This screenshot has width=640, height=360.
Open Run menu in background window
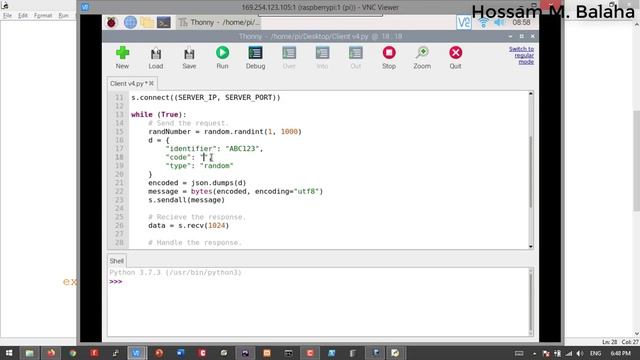click(x=63, y=16)
